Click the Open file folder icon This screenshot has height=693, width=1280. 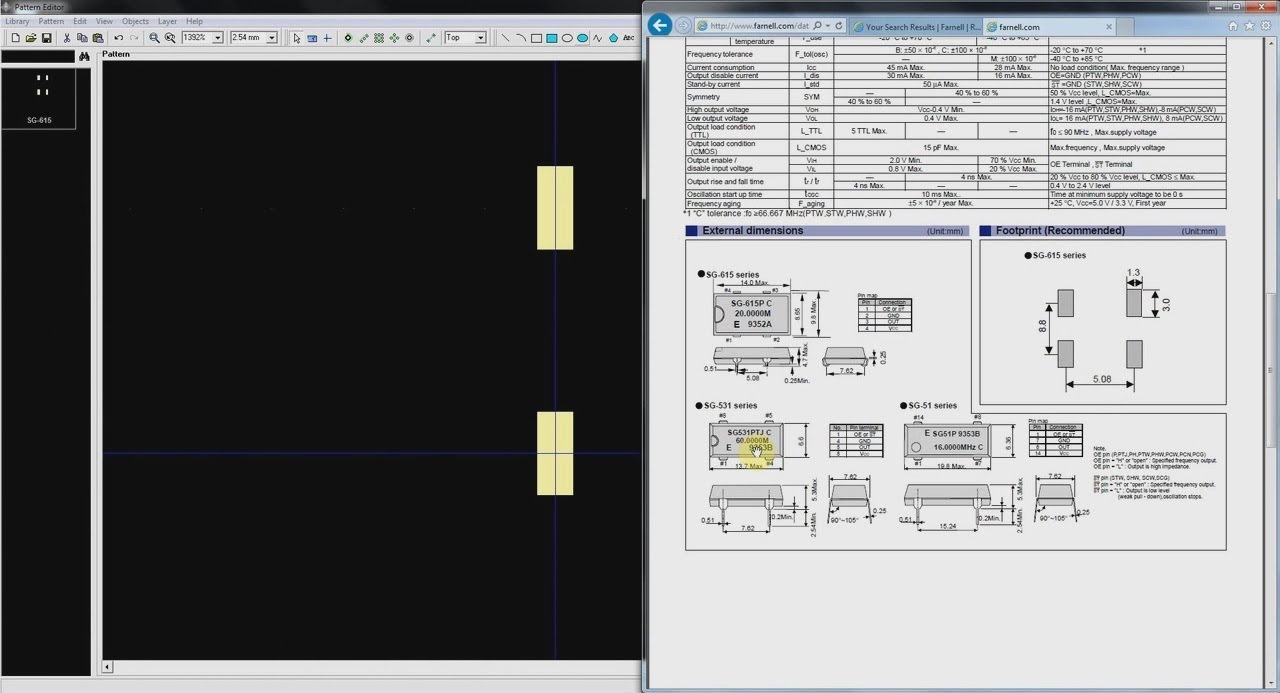(31, 38)
